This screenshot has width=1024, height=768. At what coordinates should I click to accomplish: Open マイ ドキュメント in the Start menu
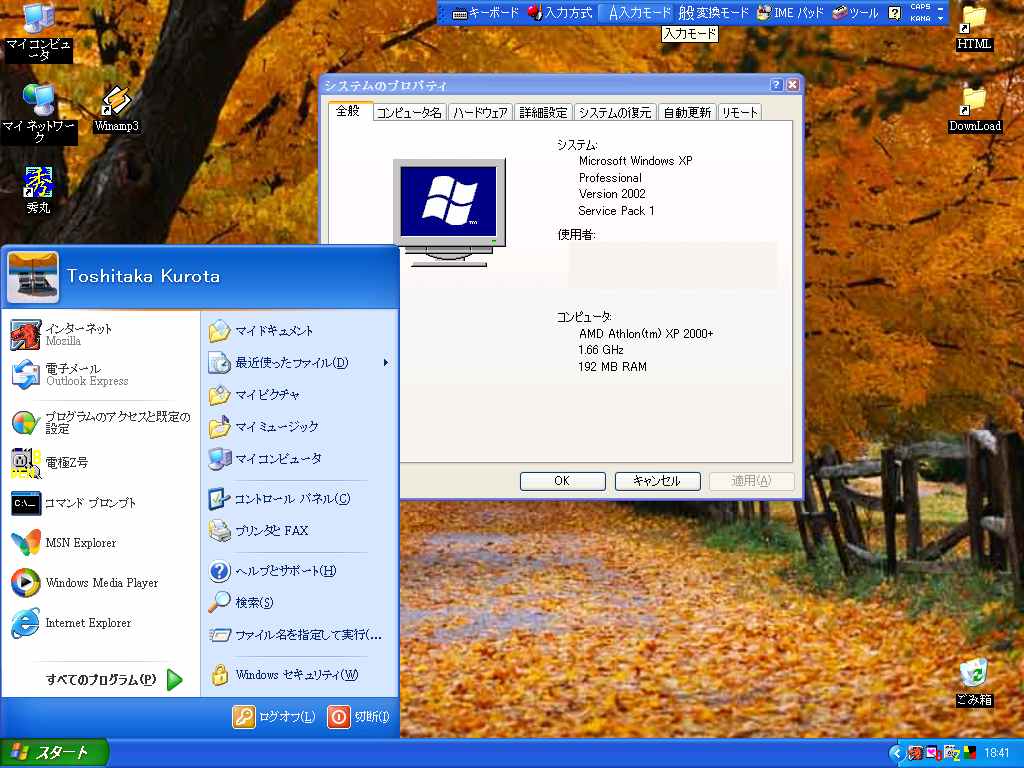[299, 330]
